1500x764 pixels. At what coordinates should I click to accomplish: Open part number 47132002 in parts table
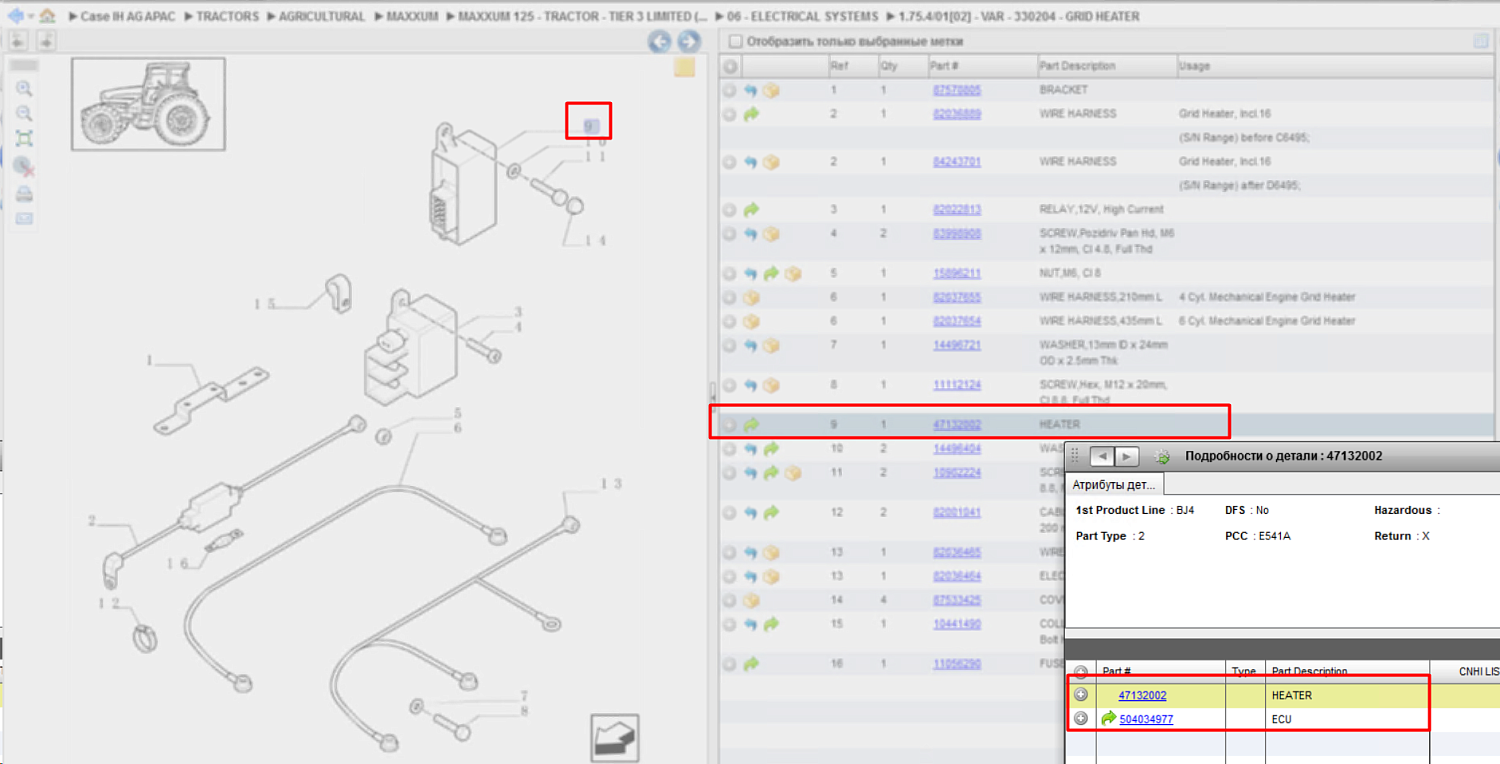point(957,425)
